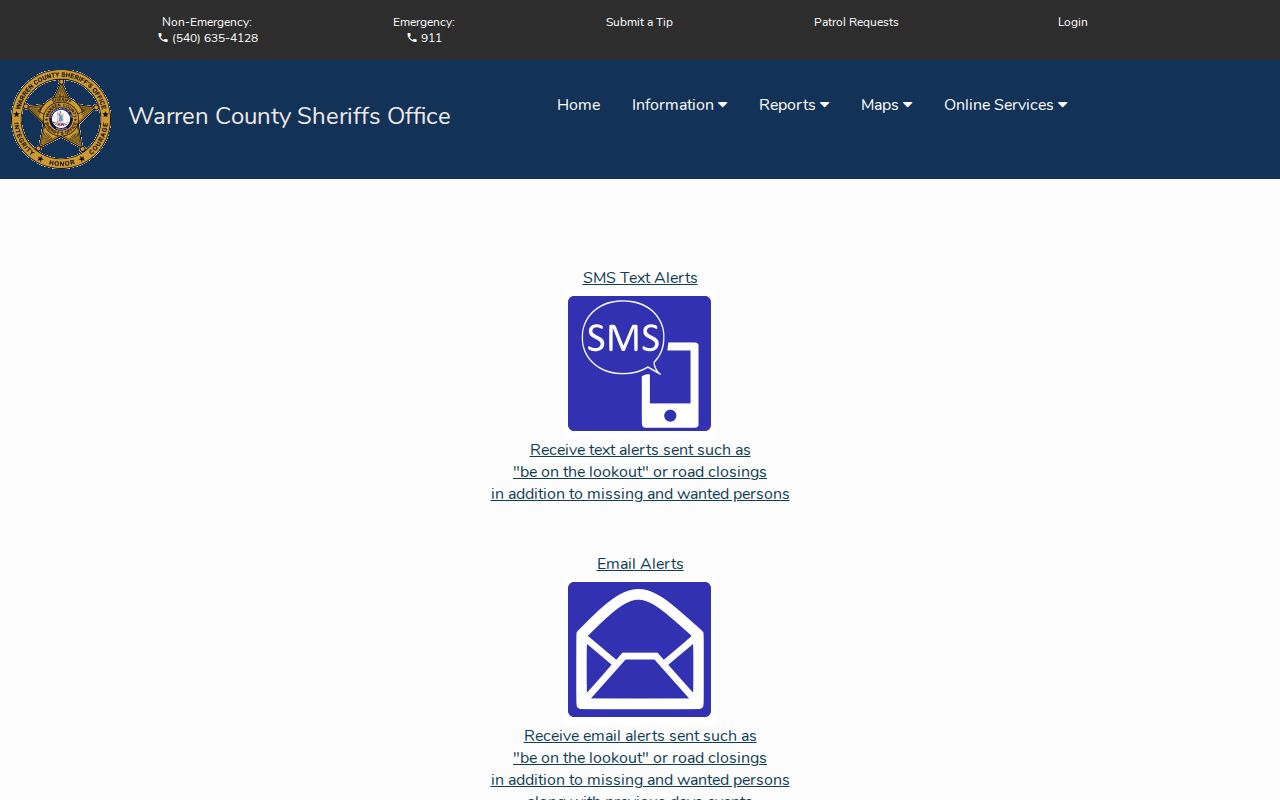Open the SMS Text Alerts heading link
This screenshot has height=800, width=1280.
pyautogui.click(x=640, y=278)
